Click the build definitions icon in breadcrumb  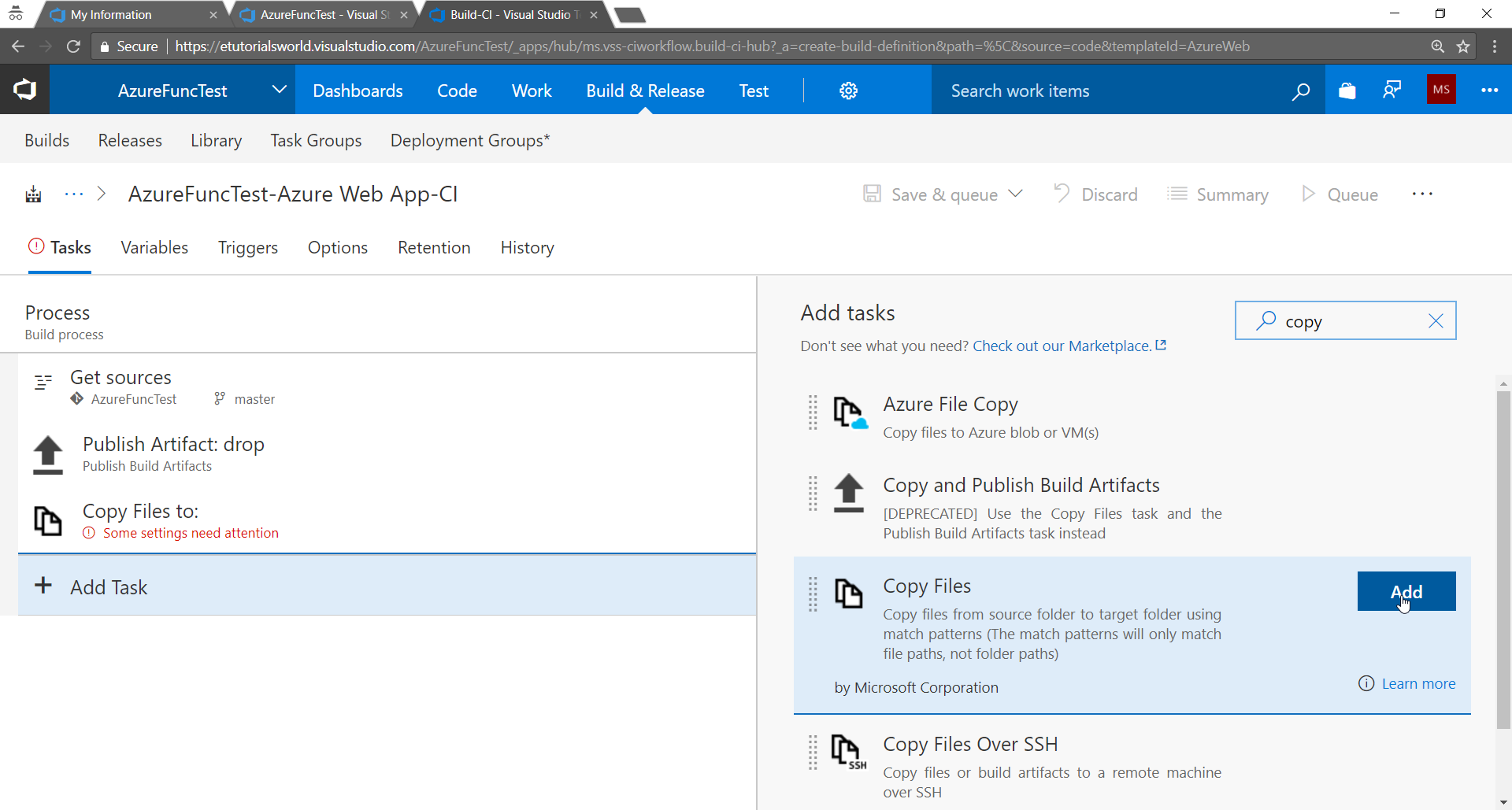pyautogui.click(x=33, y=194)
